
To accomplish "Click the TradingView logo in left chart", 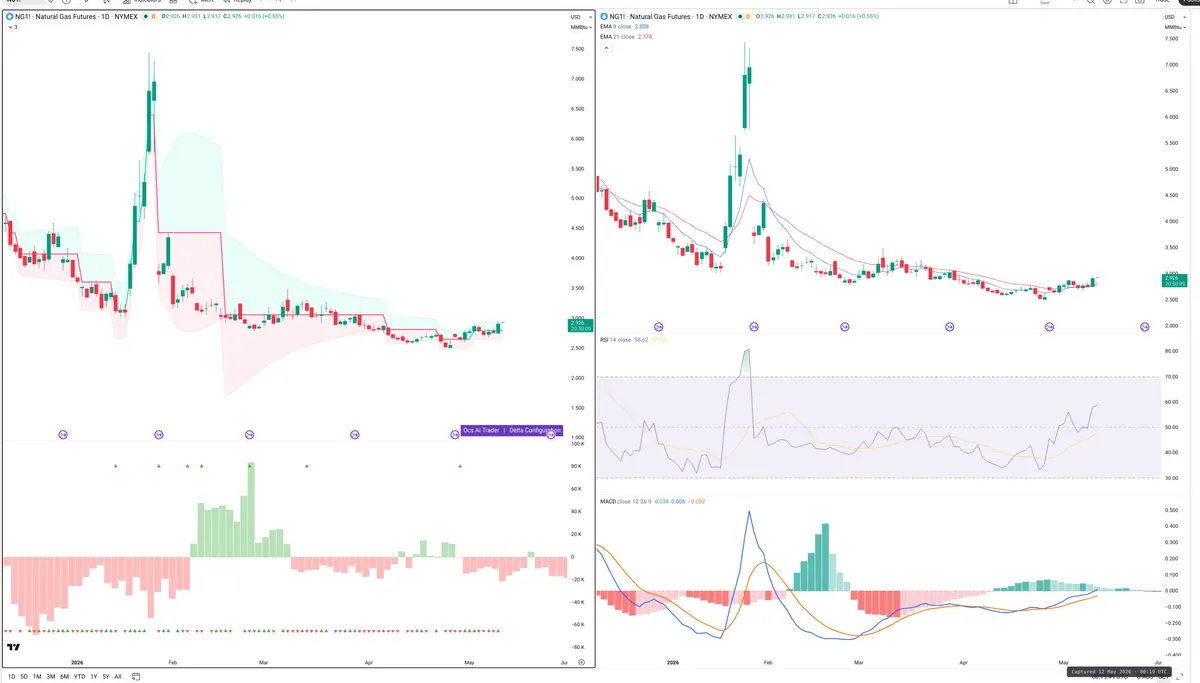I will tap(13, 647).
